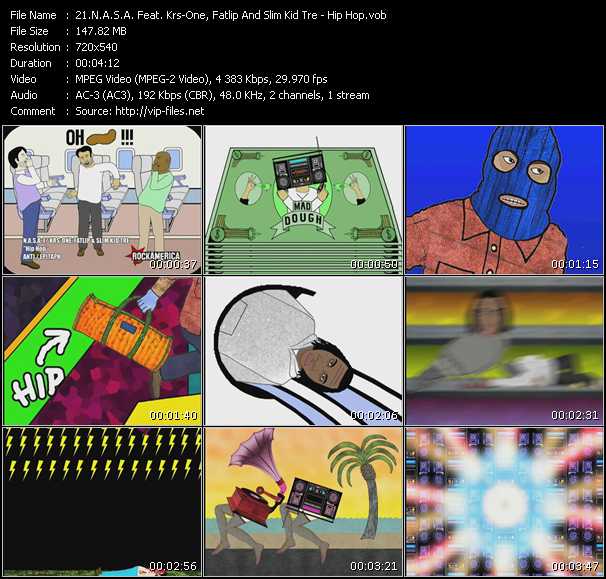The image size is (606, 579).
Task: Select the gramophone and palm tree thumbnail
Action: click(303, 502)
